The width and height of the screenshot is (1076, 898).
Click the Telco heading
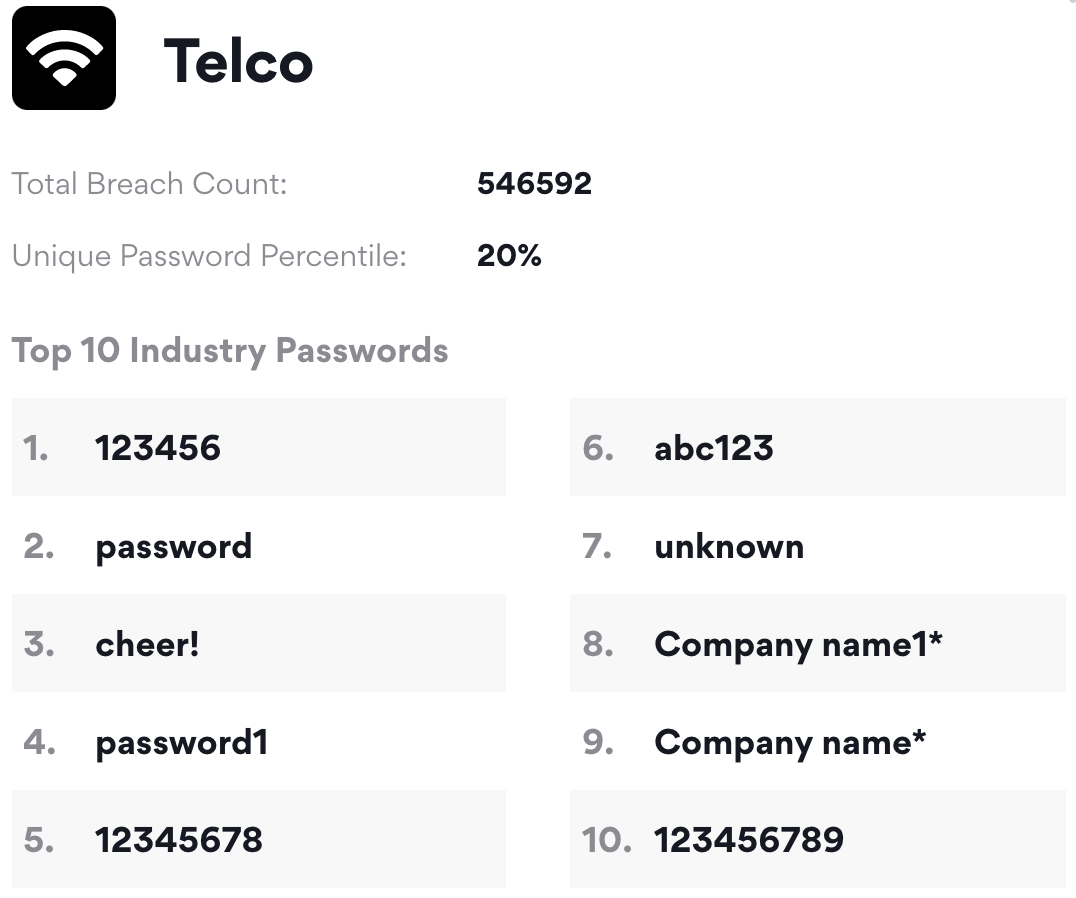coord(238,61)
